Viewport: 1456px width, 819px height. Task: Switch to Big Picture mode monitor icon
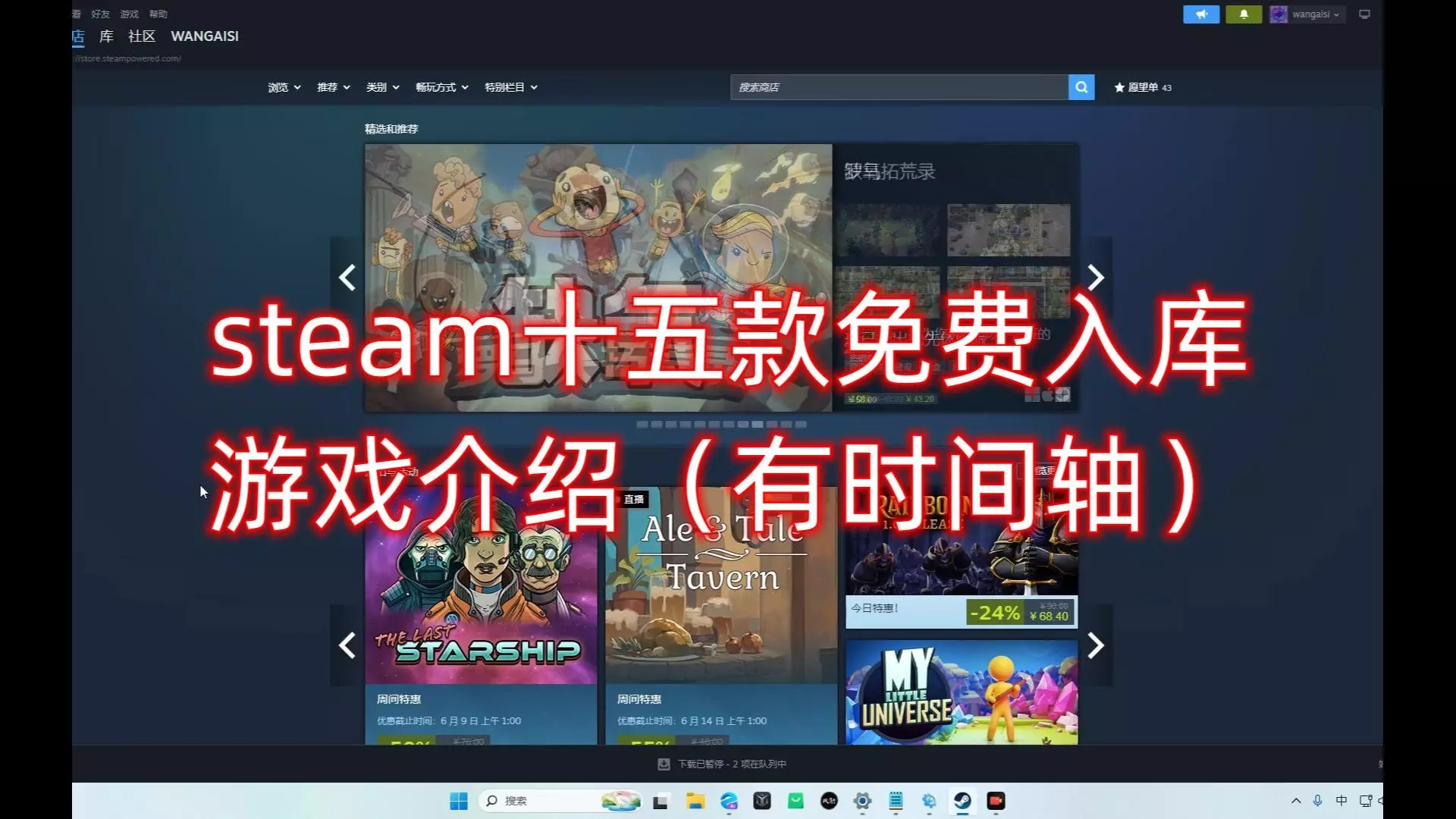point(1364,14)
